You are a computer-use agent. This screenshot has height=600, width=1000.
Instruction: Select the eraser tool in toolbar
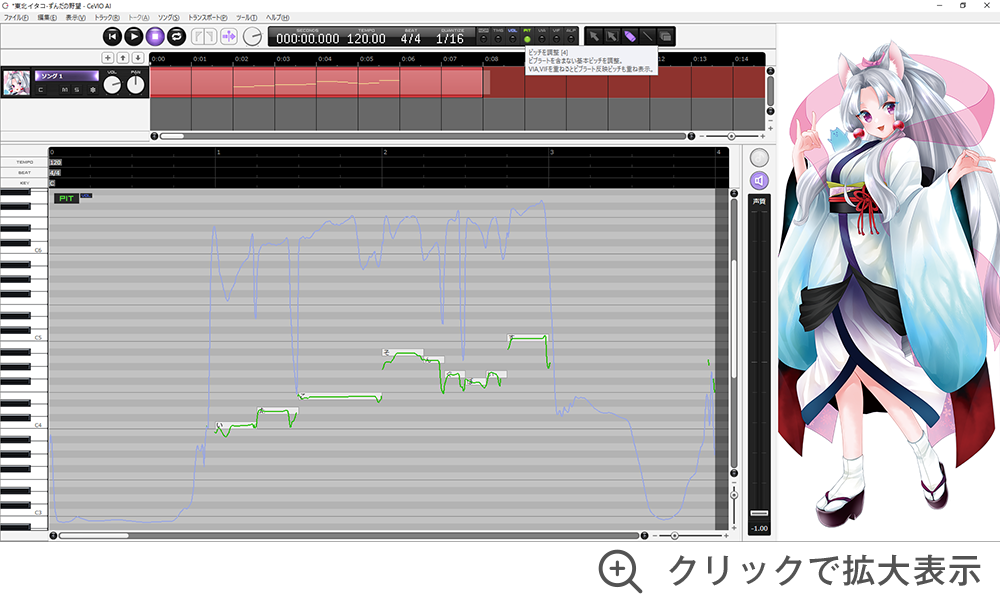click(x=665, y=36)
